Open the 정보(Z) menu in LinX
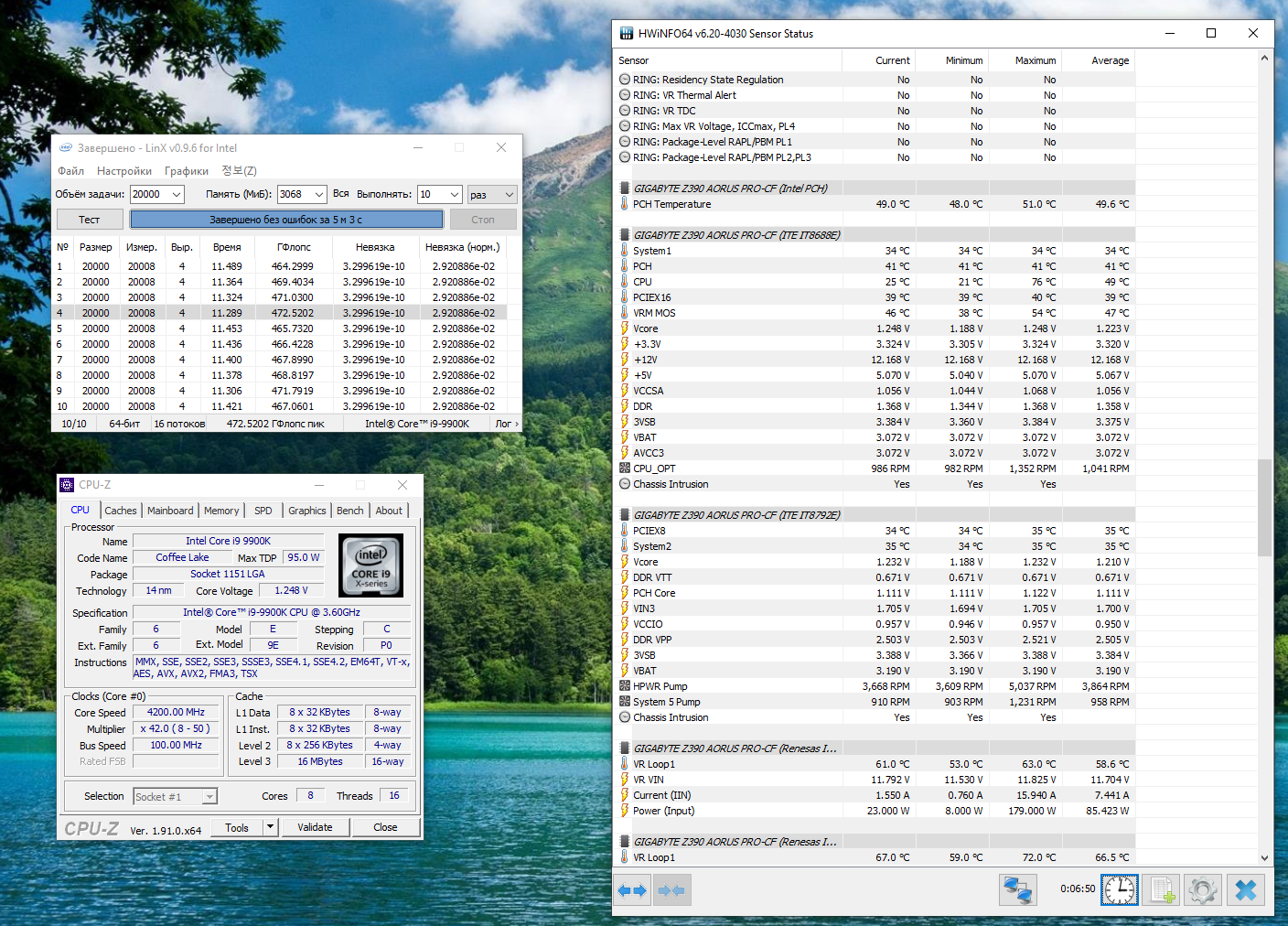This screenshot has width=1288, height=926. click(x=239, y=171)
